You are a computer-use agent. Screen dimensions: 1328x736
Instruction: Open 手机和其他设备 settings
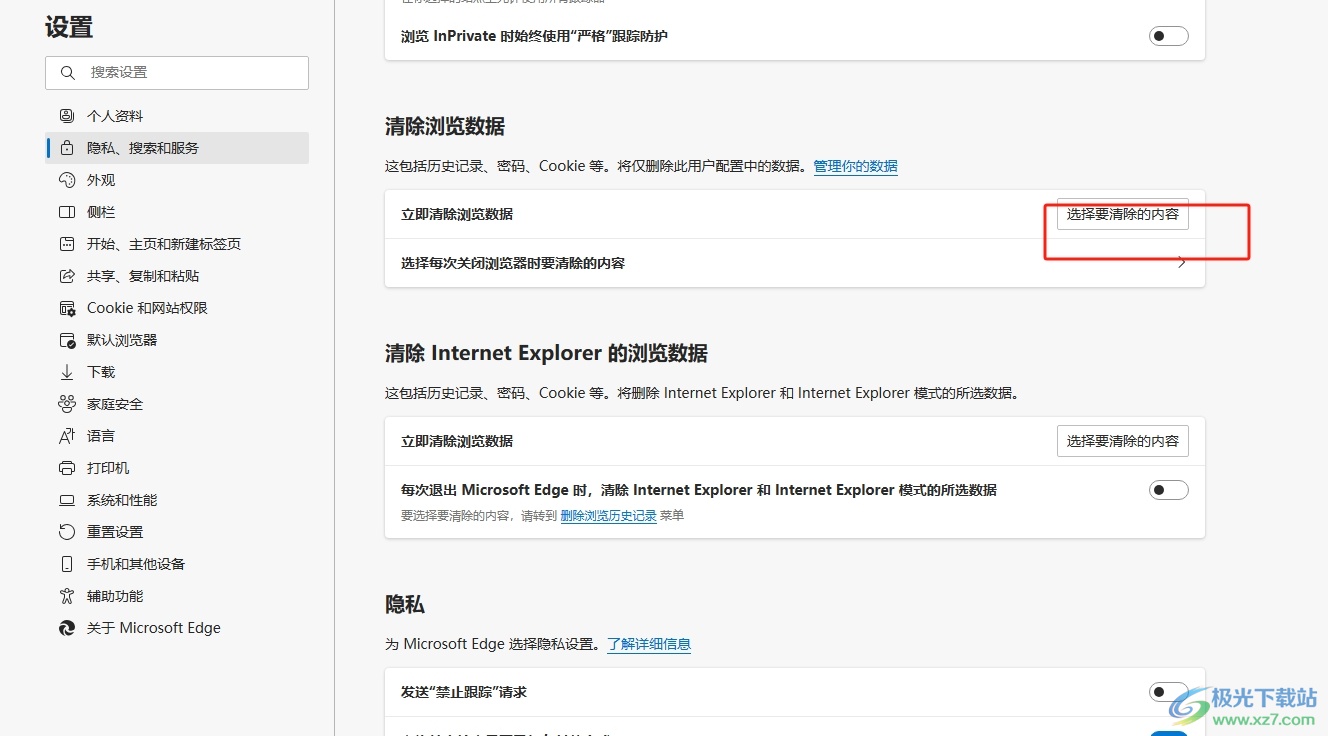point(177,564)
